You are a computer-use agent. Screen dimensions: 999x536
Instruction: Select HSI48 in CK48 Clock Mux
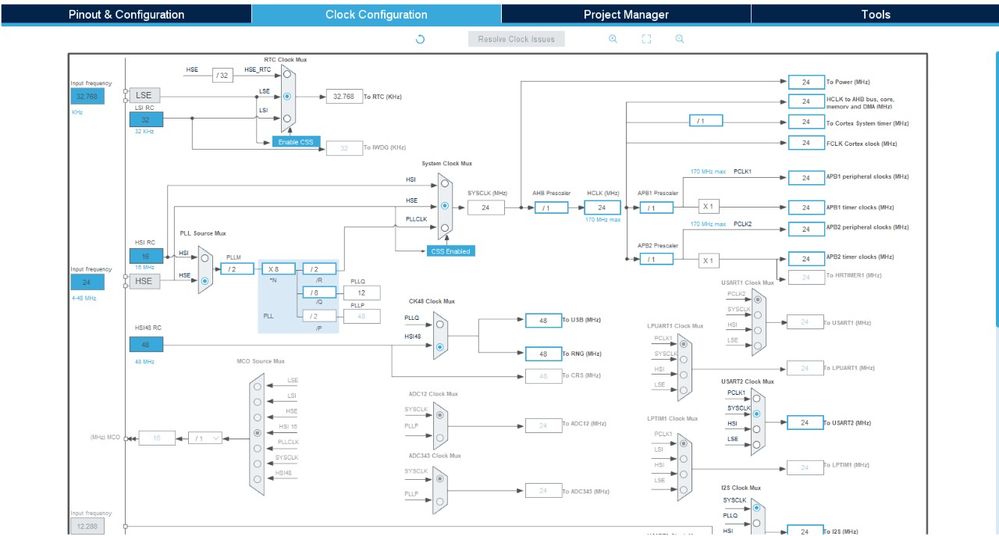(x=440, y=347)
